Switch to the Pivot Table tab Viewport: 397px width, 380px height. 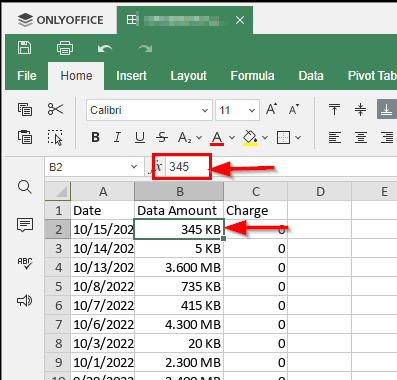point(372,76)
